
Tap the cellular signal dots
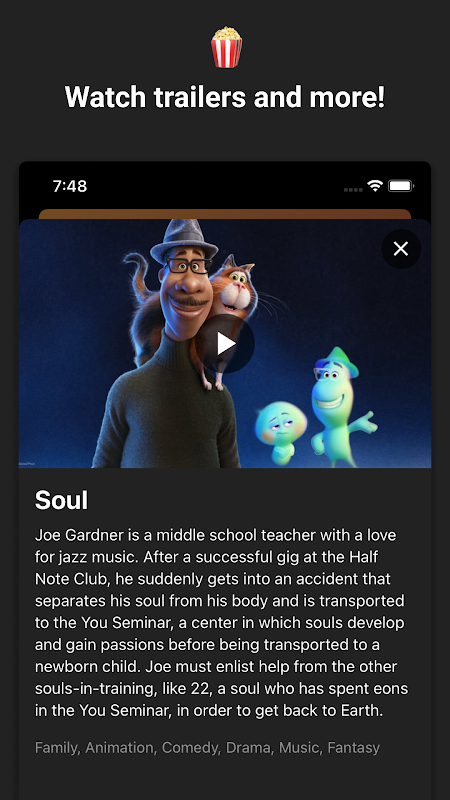click(x=353, y=190)
